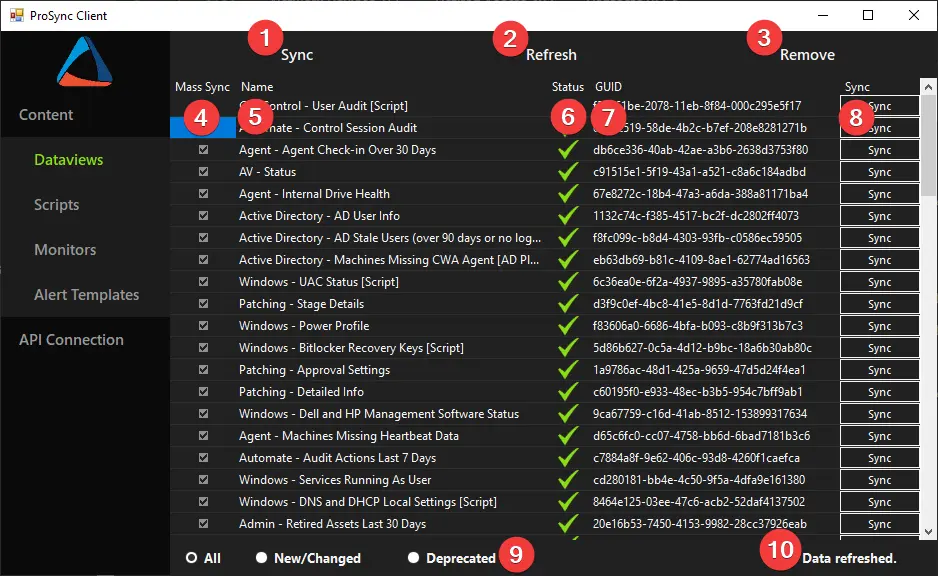Click the Data refreshed status message
Screen dimensions: 938x576
click(849, 558)
